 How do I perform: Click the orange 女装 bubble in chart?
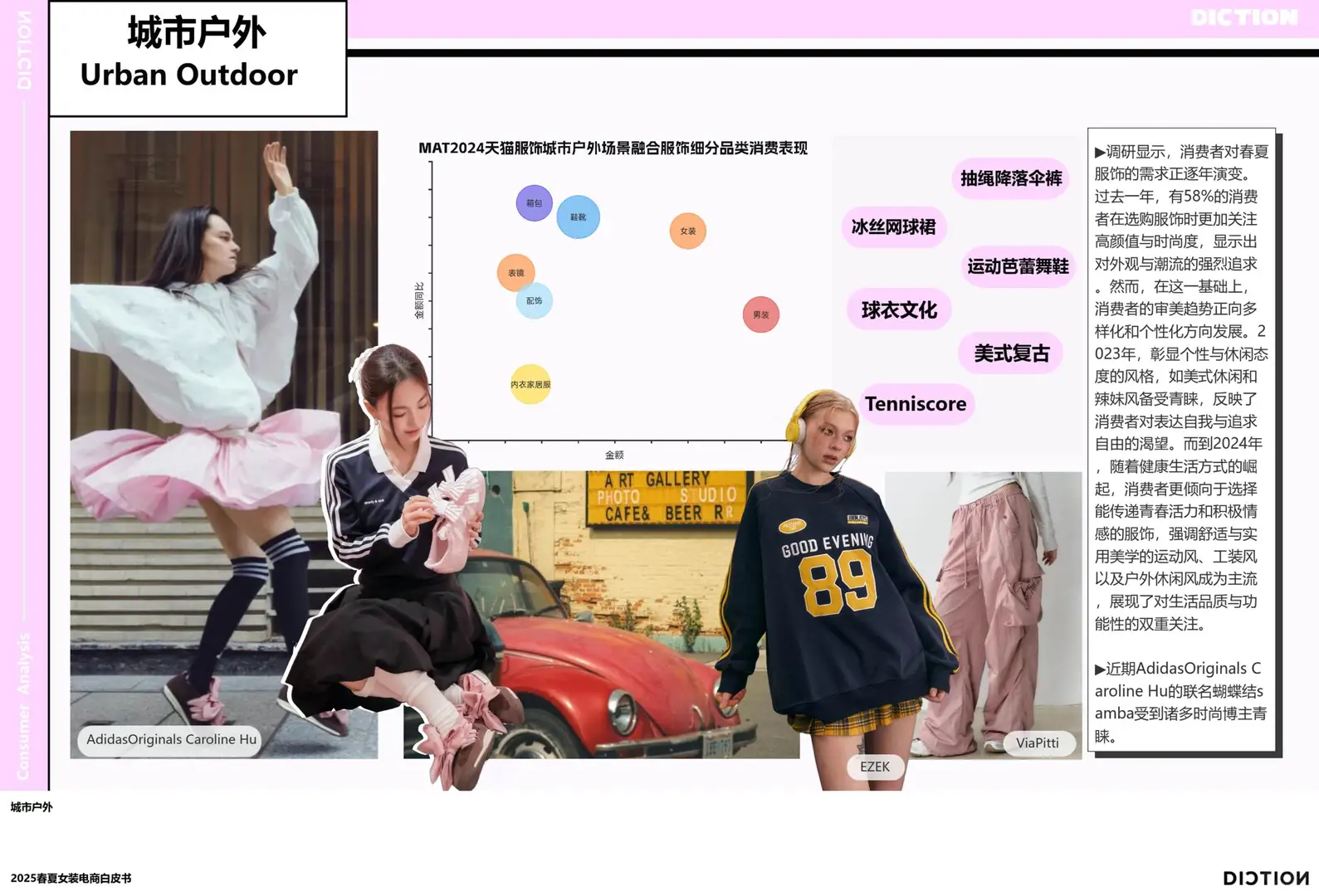[x=688, y=231]
